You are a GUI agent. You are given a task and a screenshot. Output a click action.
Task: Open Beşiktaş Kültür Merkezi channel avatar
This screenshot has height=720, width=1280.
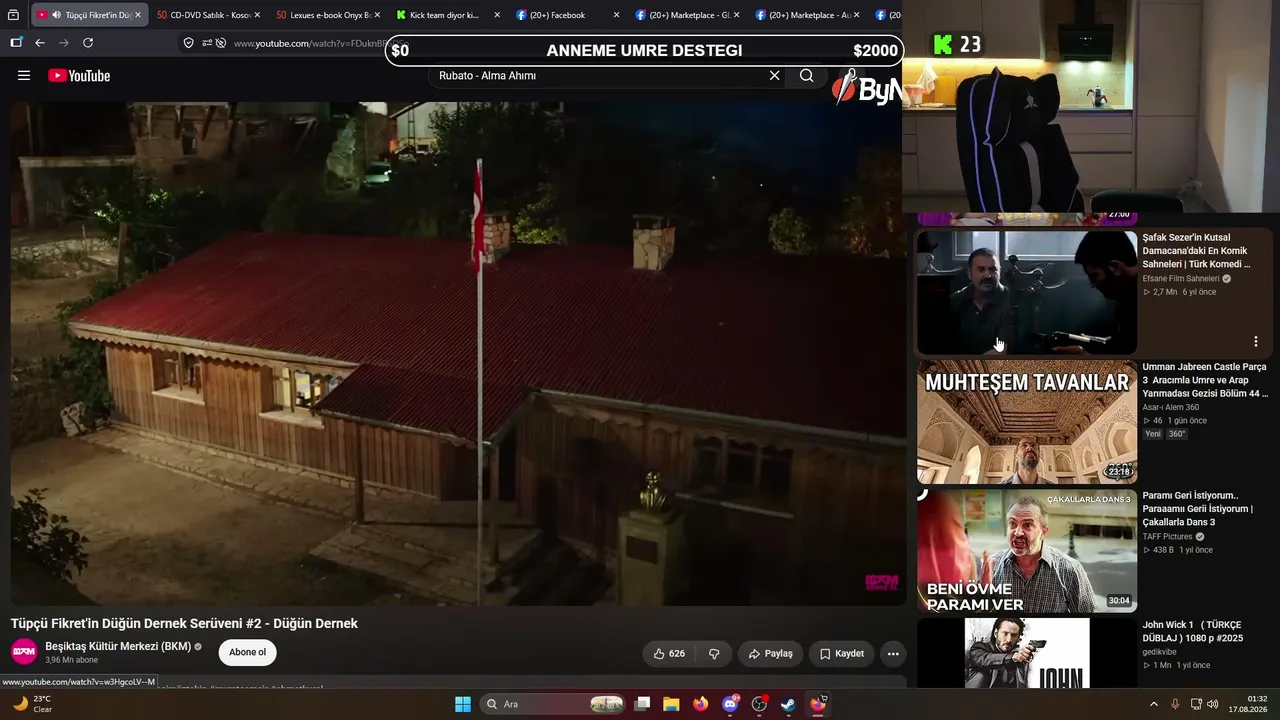pos(24,652)
